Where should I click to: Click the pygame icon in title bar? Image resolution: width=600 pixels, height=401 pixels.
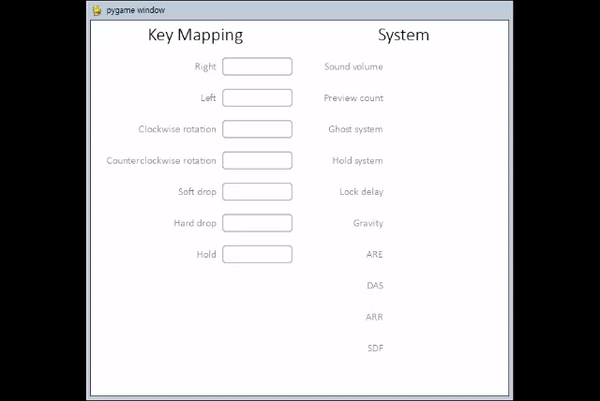tap(97, 10)
